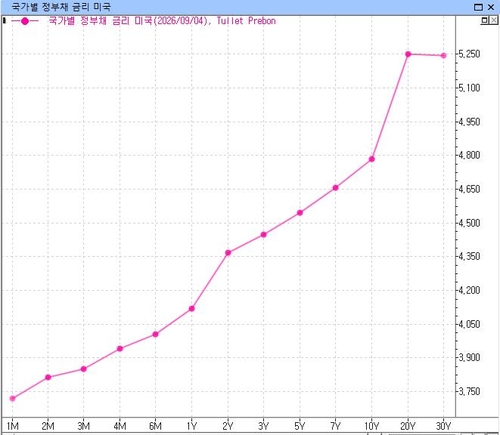Click the pink legend marker icon
The width and height of the screenshot is (500, 435).
click(25, 21)
